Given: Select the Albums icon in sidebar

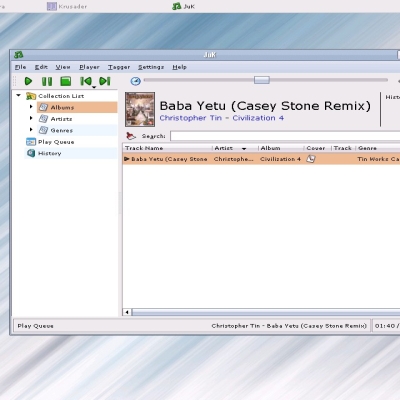Looking at the screenshot, I should coord(43,107).
